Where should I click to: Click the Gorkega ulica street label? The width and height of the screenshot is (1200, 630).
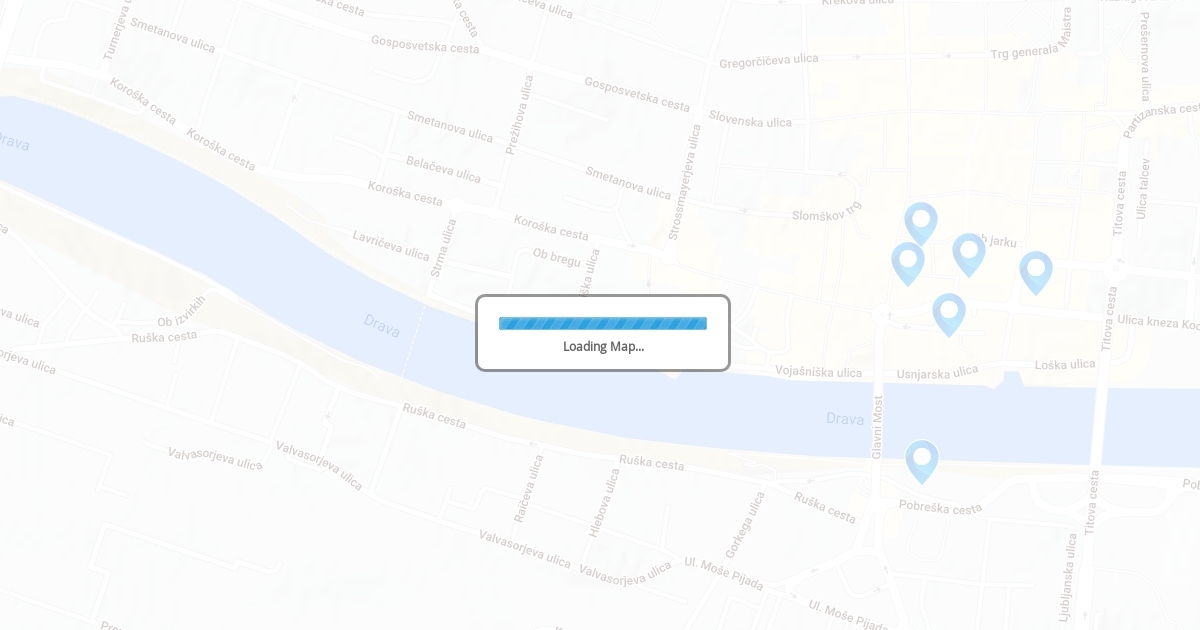coord(745,525)
